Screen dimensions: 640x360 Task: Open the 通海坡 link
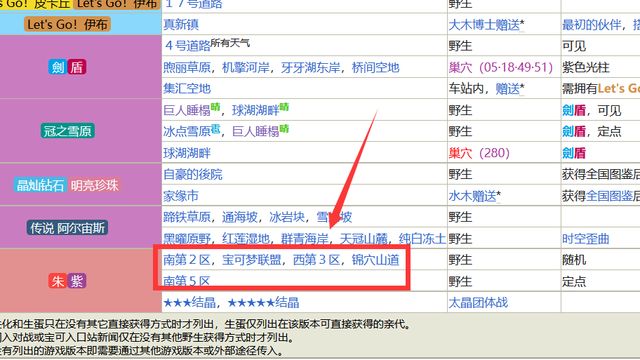tap(240, 217)
